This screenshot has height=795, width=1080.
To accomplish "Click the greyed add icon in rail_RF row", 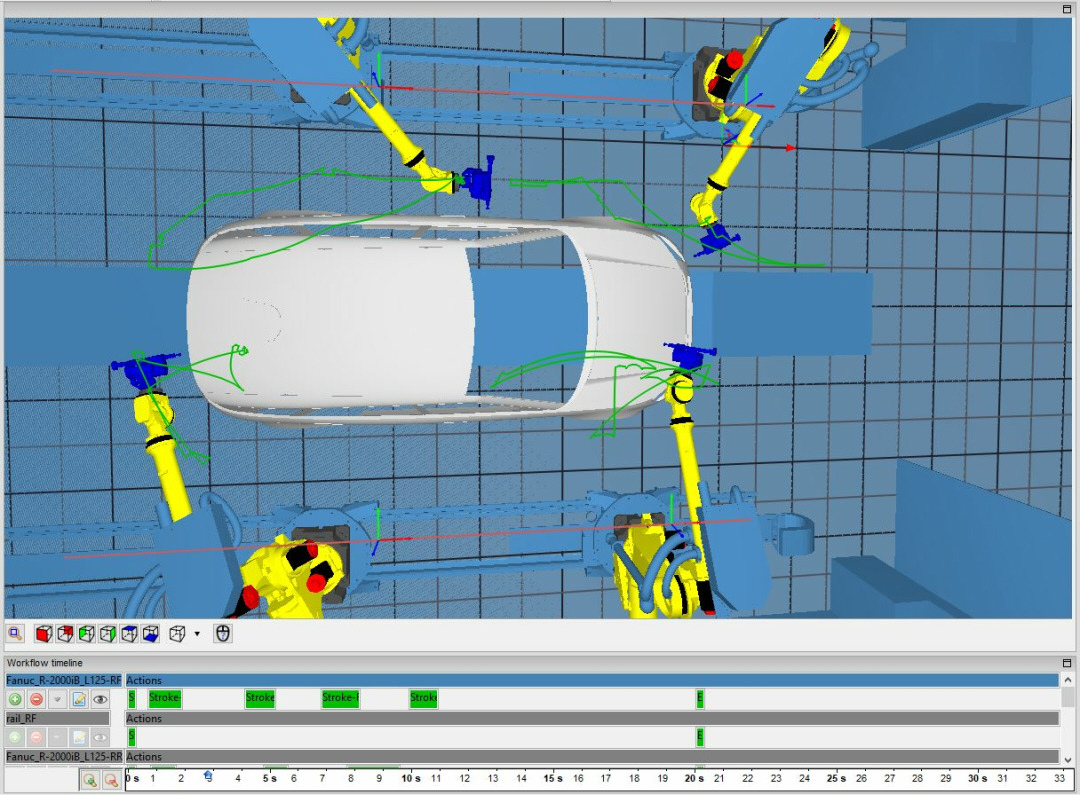I will (x=15, y=737).
